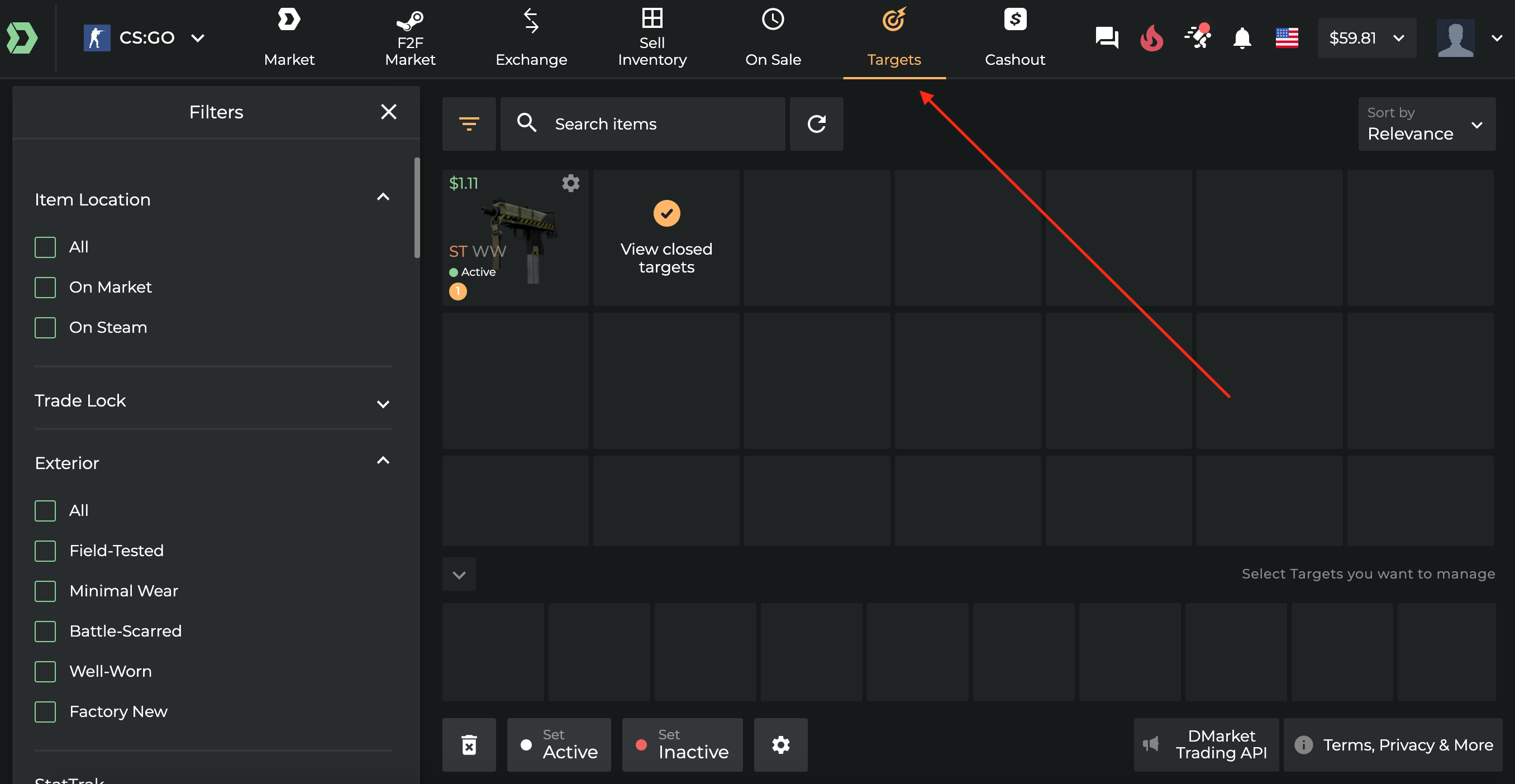Open the CS:GO game selector dropdown
Image resolution: width=1515 pixels, height=784 pixels.
tap(144, 38)
